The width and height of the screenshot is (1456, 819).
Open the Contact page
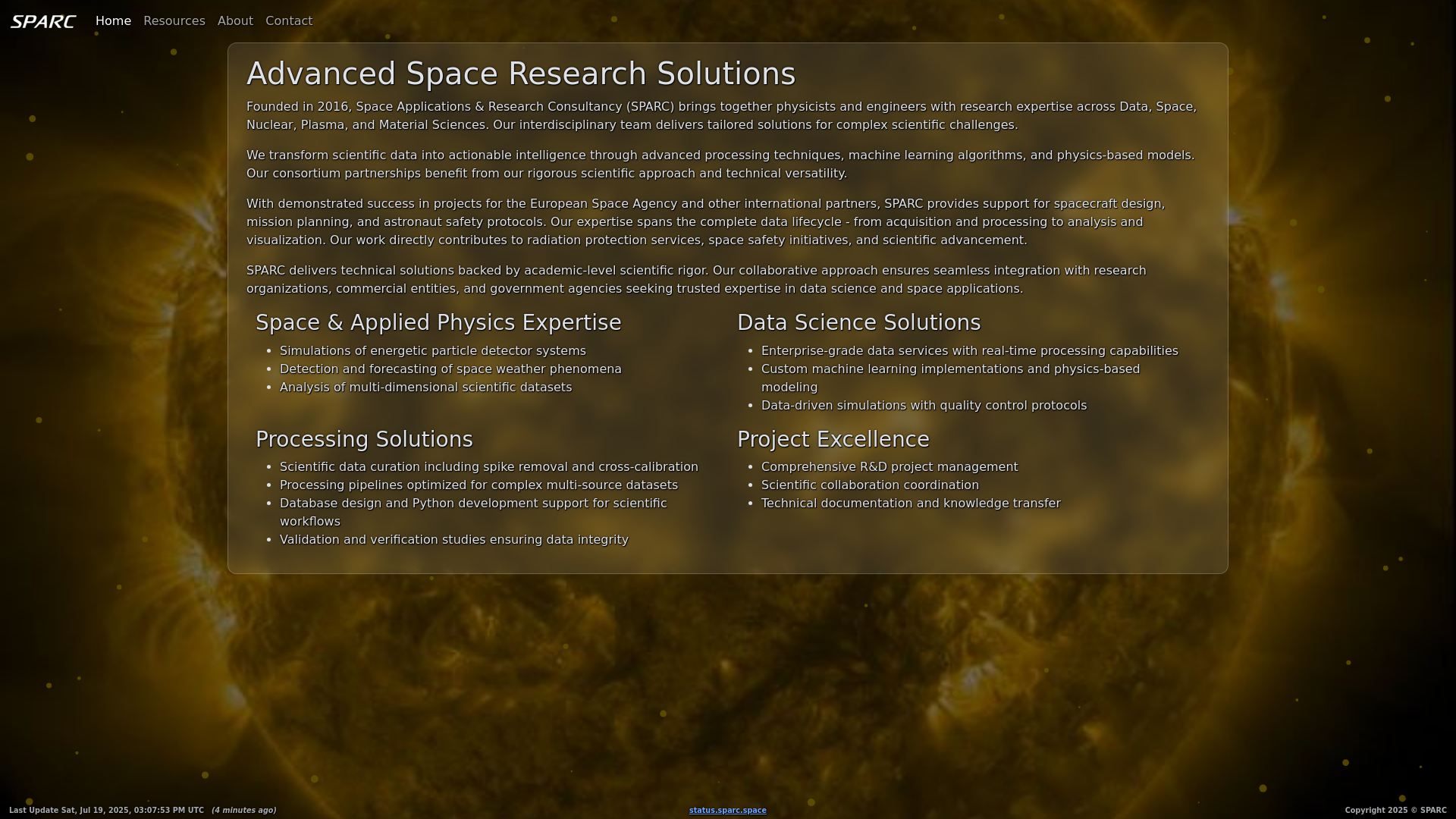[289, 21]
